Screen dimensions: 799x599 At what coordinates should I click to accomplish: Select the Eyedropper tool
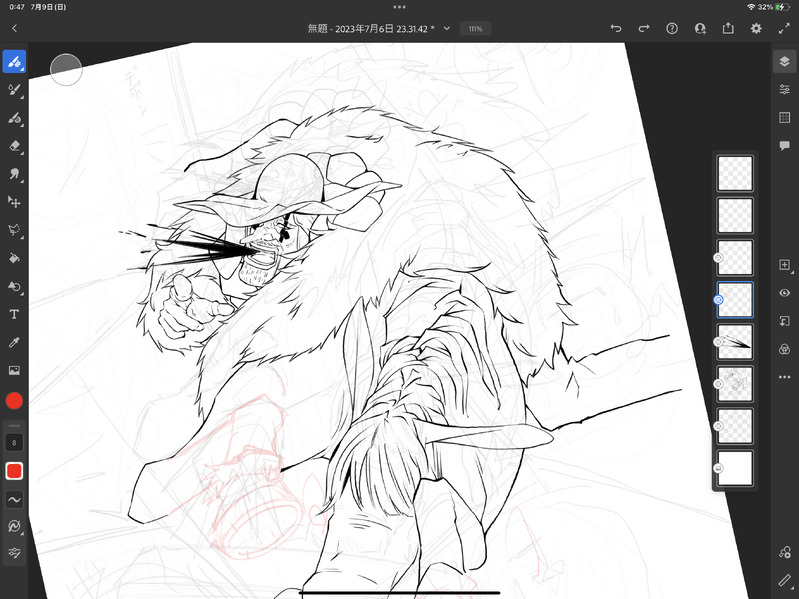(x=14, y=342)
